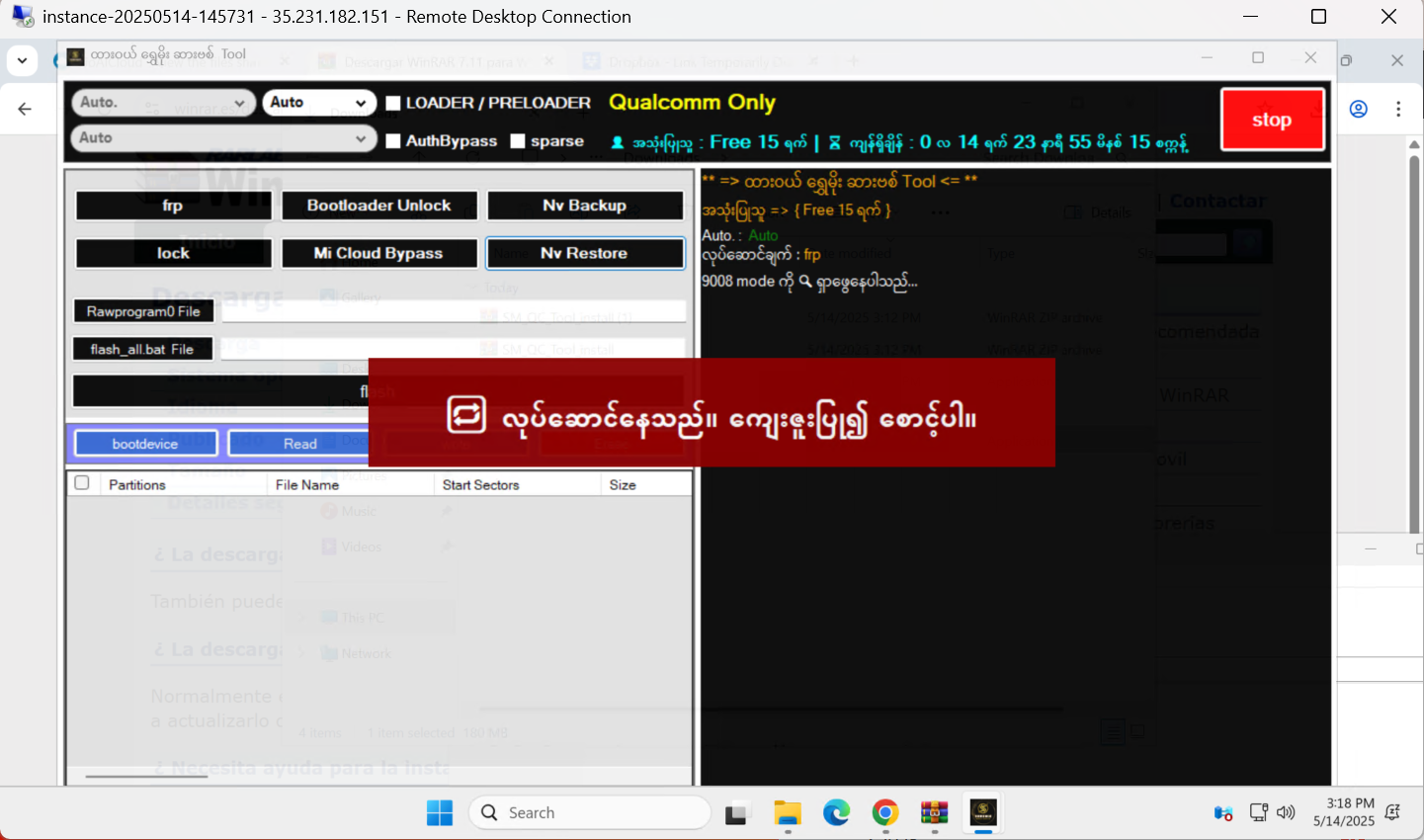Open the white Auto dropdown
1424x840 pixels.
319,102
